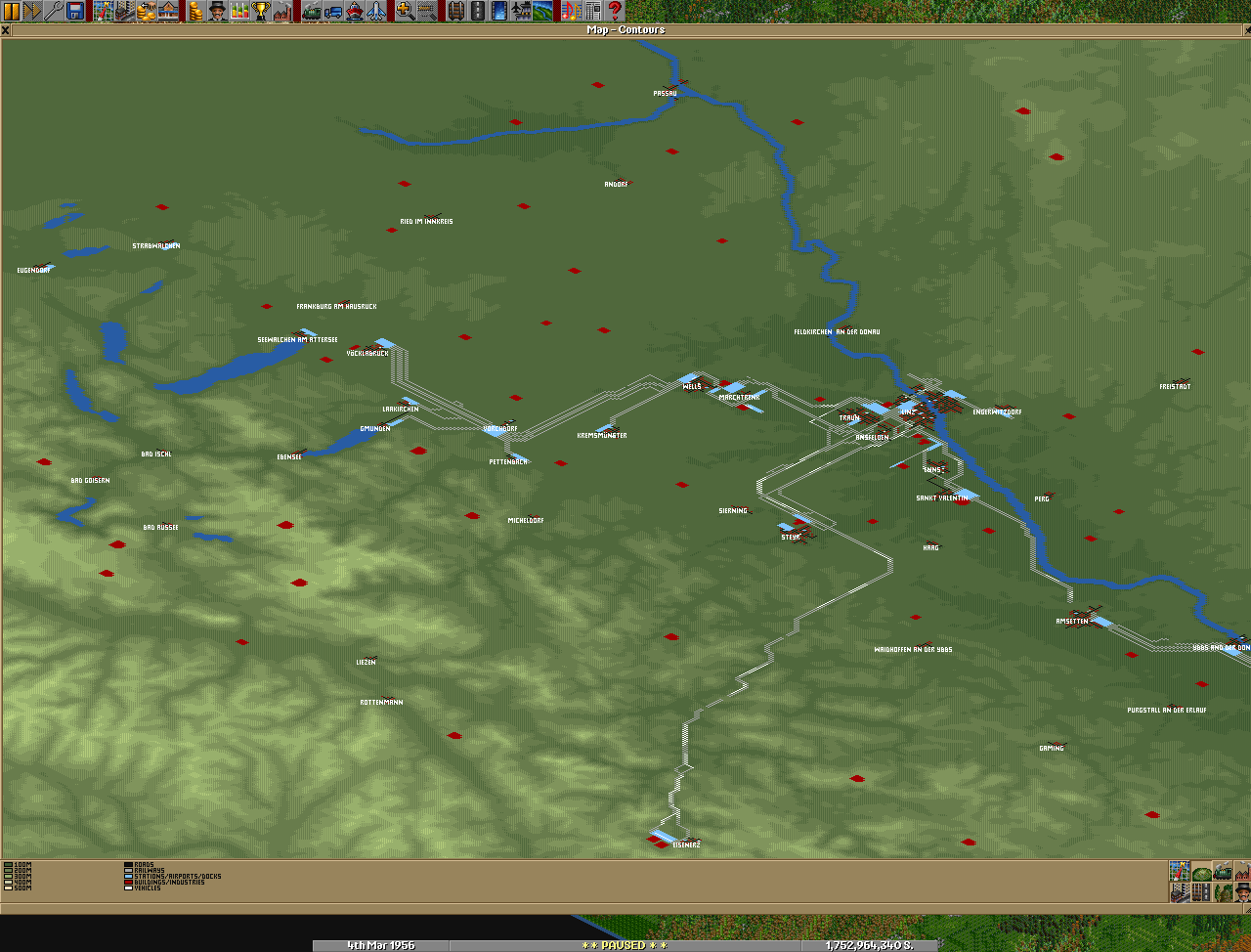Screen dimensions: 1251x952
Task: Show the company station list
Action: [x=168, y=12]
